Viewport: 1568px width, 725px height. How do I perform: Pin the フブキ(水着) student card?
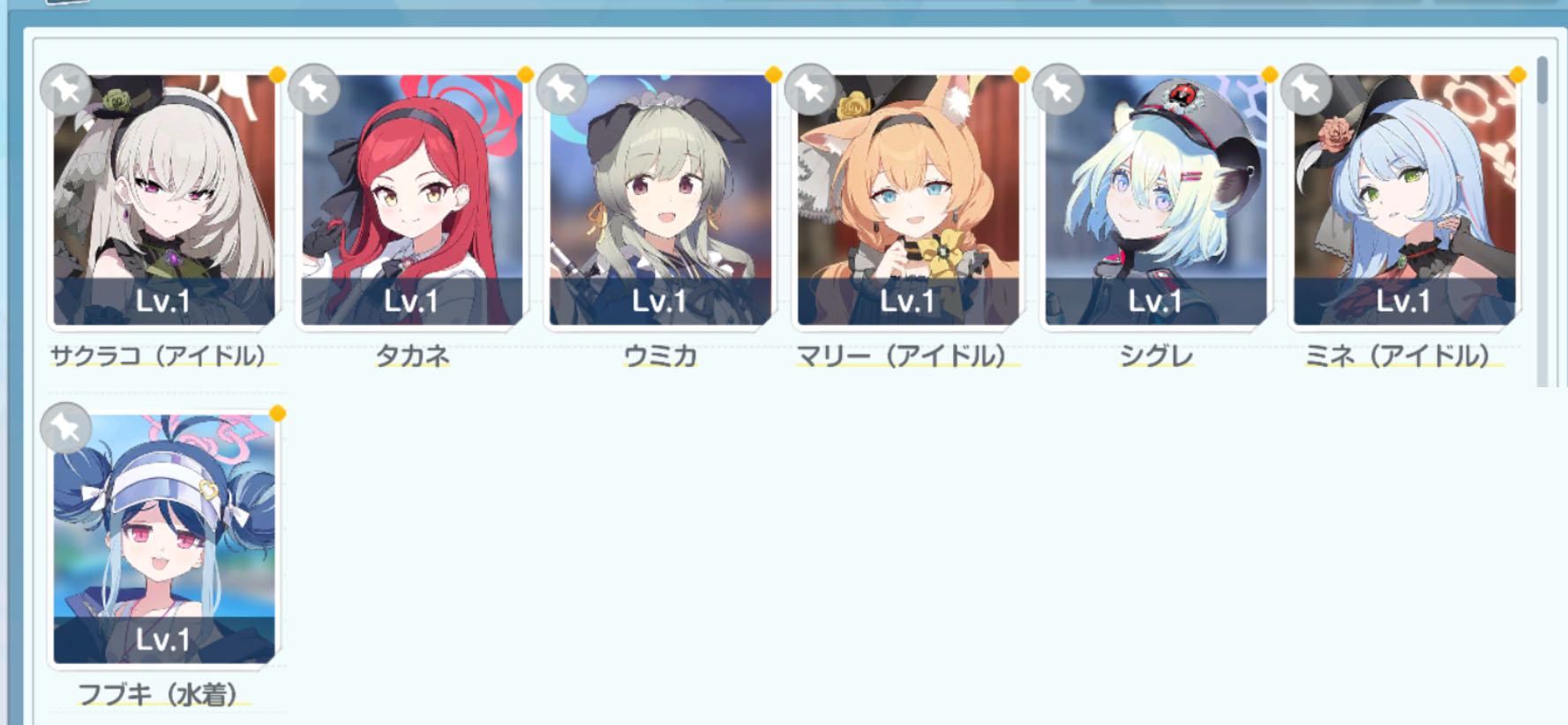(x=66, y=428)
